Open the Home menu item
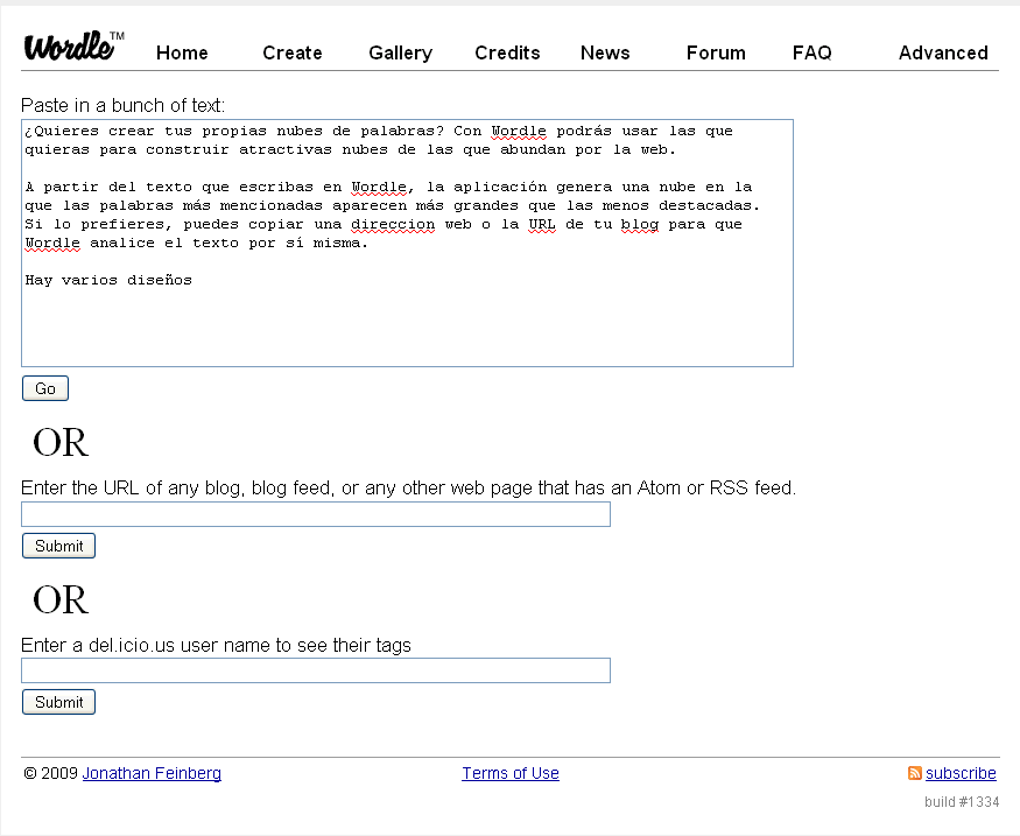1020x836 pixels. click(182, 53)
